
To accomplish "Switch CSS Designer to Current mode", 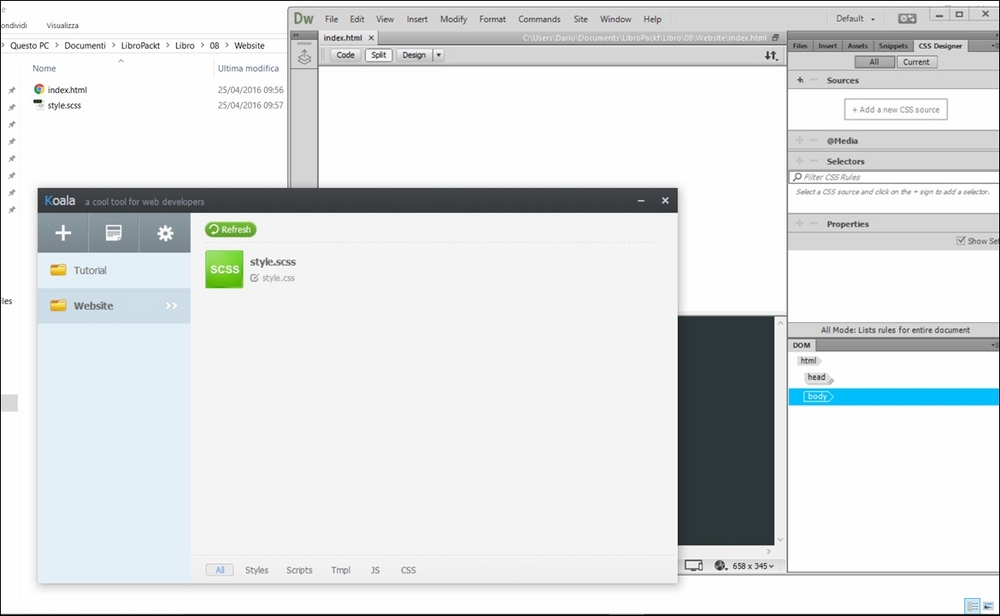I will tap(916, 62).
